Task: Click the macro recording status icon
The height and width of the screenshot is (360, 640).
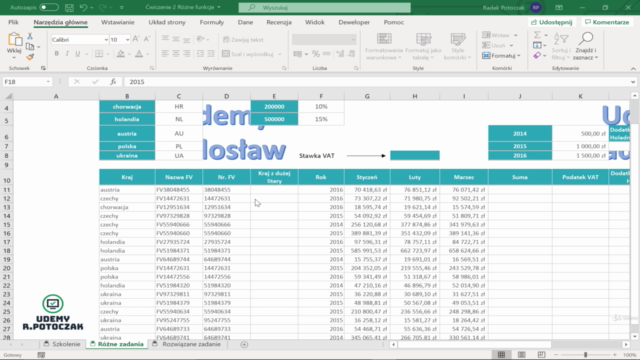Action: [41, 355]
